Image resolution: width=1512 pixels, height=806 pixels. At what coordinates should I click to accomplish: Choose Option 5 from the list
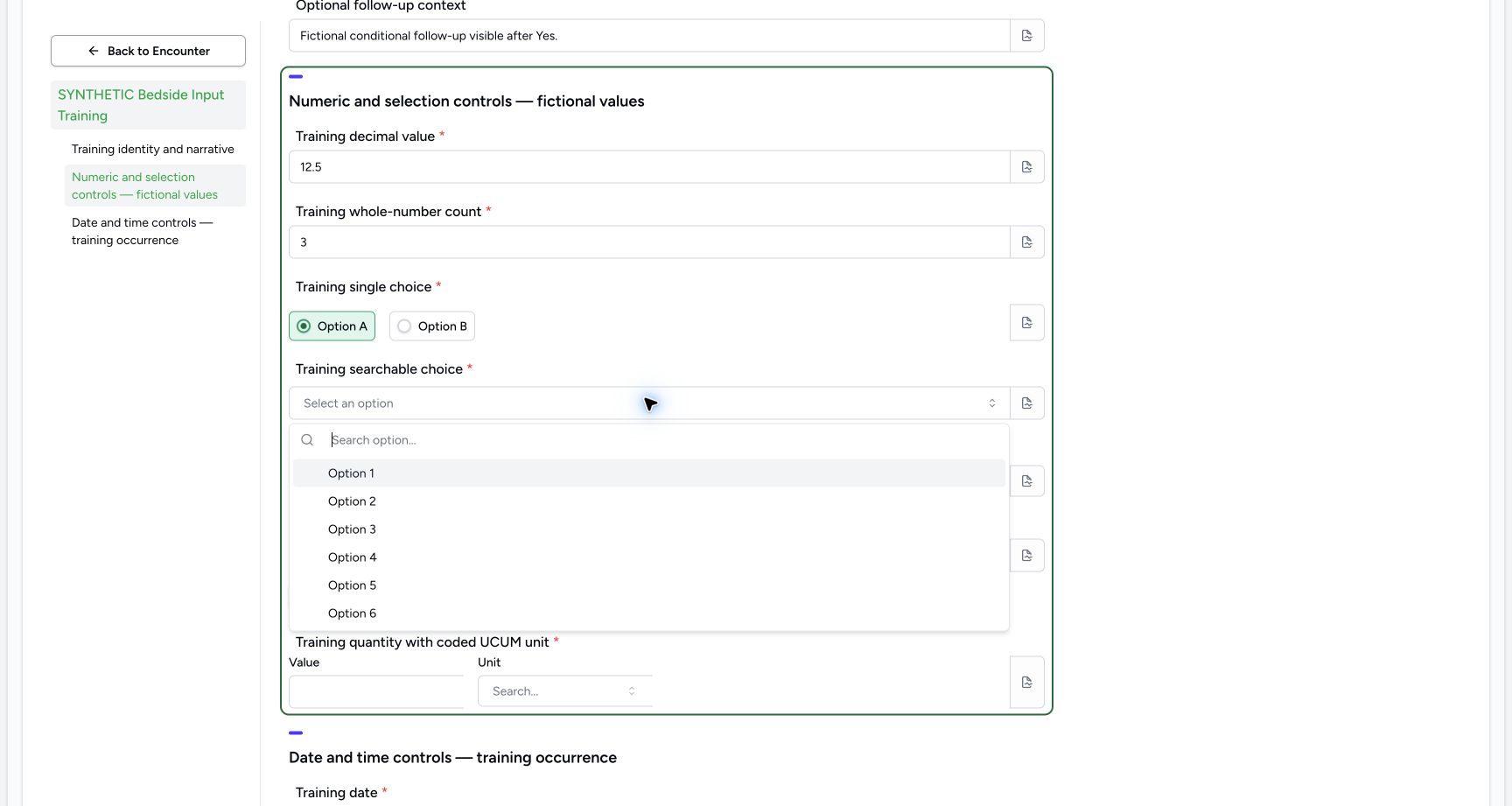(649, 585)
